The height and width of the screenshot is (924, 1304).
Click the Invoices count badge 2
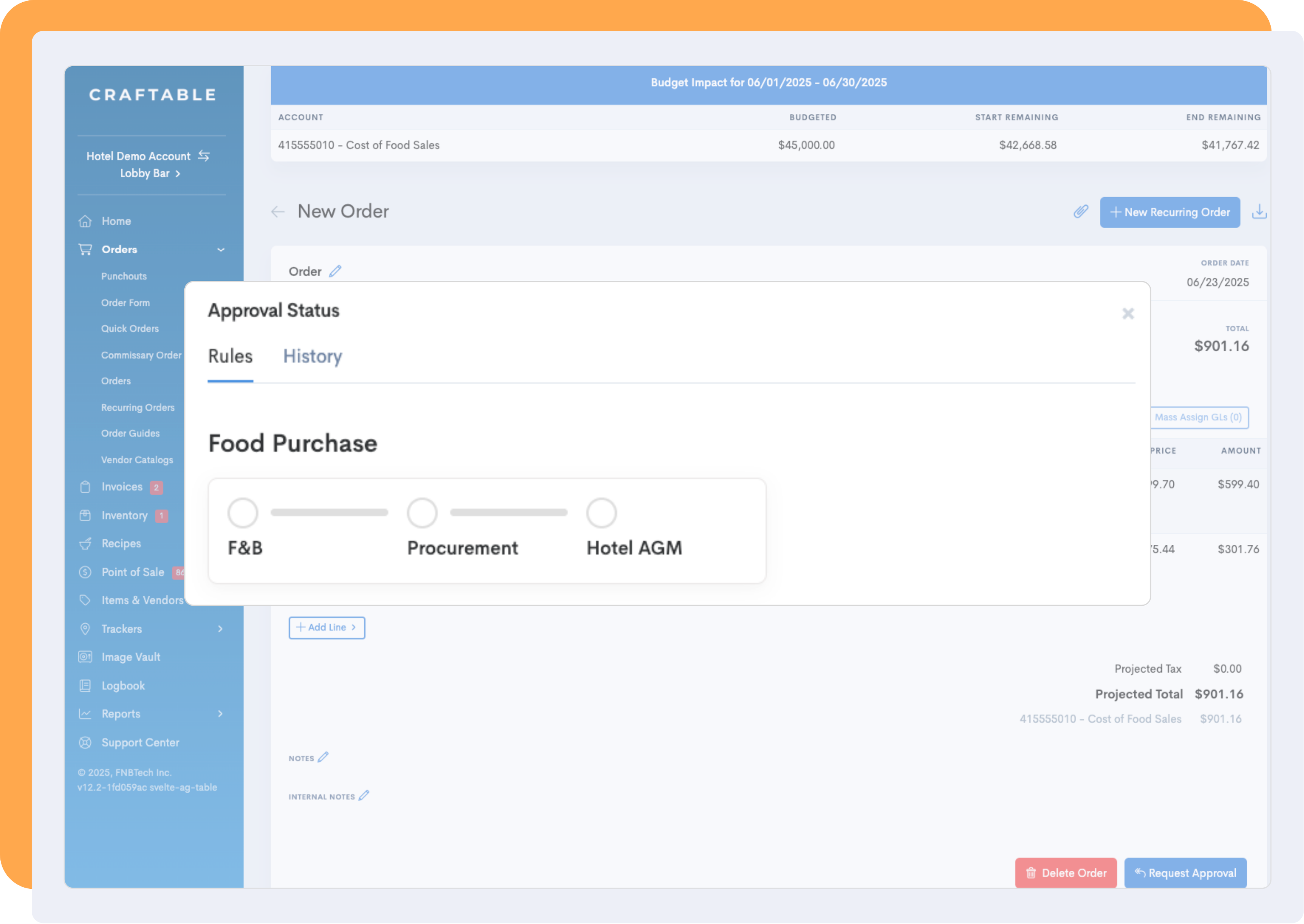[156, 487]
